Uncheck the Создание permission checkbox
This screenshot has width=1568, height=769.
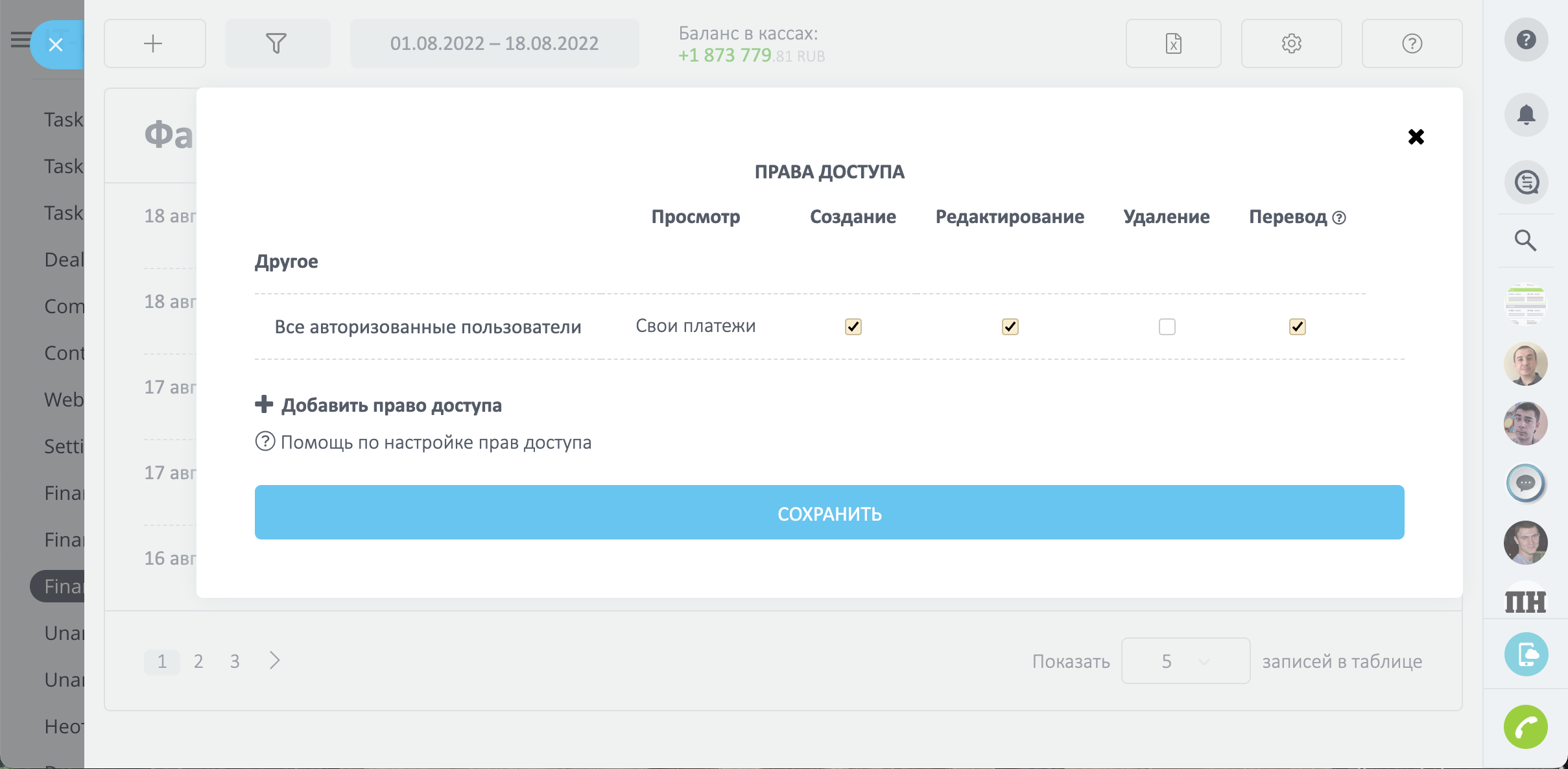(x=853, y=327)
